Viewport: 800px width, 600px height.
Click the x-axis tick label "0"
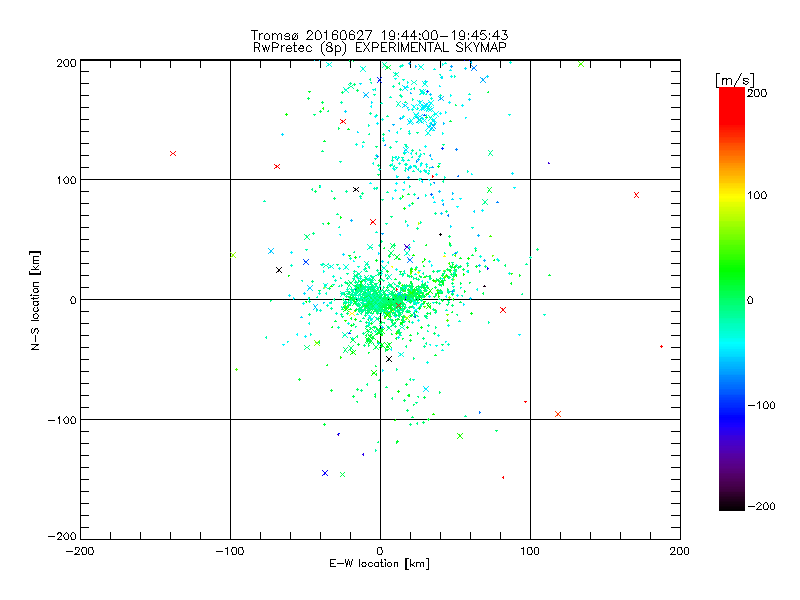380,551
